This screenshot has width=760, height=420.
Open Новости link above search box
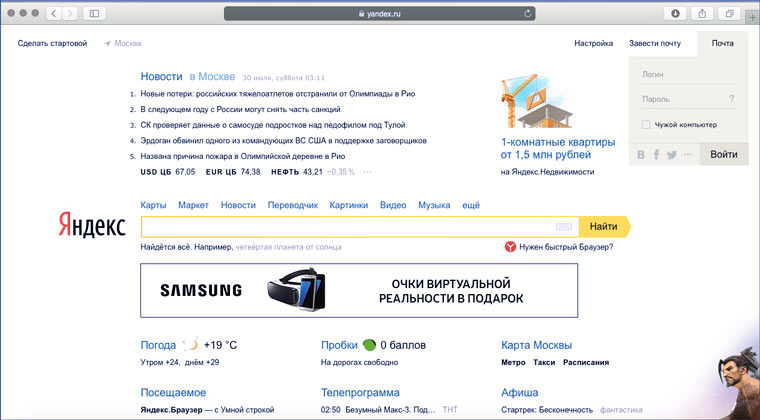point(238,205)
